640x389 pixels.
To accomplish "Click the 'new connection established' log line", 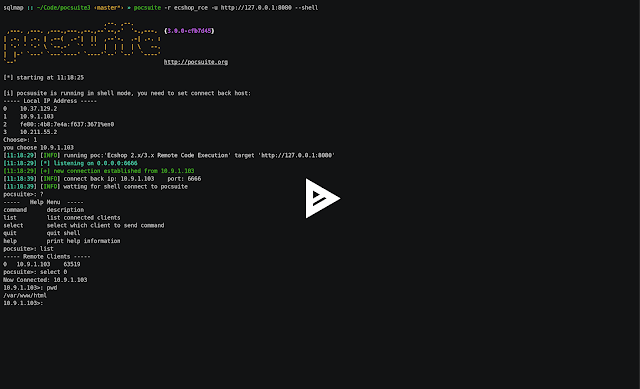I will click(99, 171).
